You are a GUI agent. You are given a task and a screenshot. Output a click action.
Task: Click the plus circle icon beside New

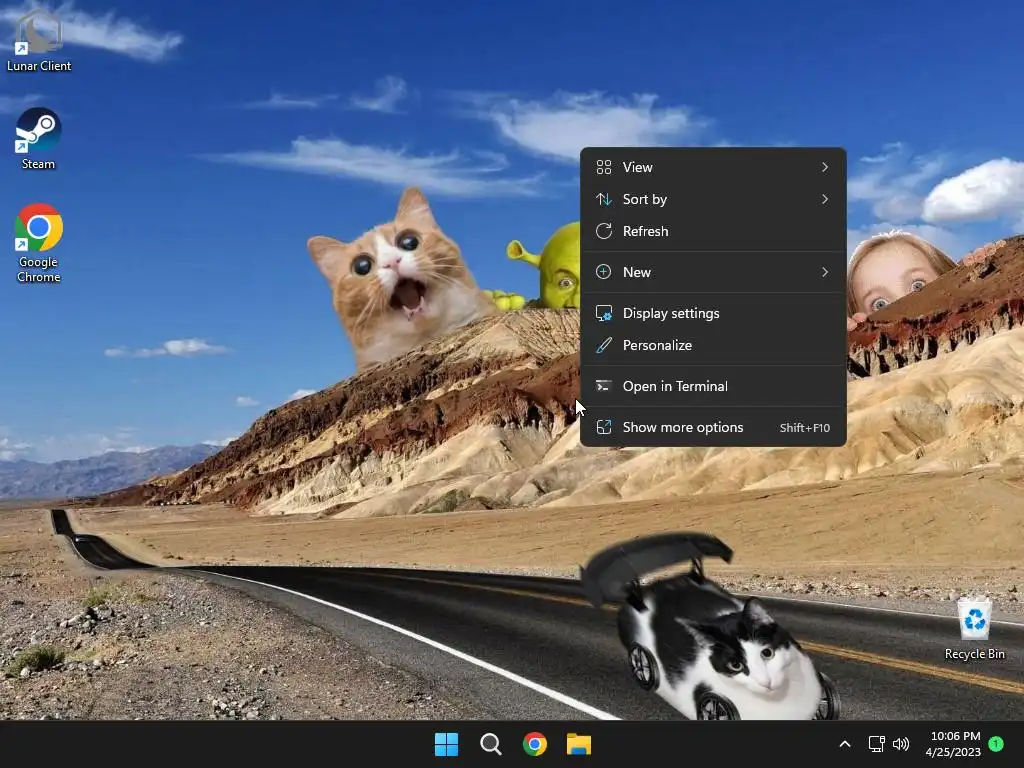(x=604, y=272)
